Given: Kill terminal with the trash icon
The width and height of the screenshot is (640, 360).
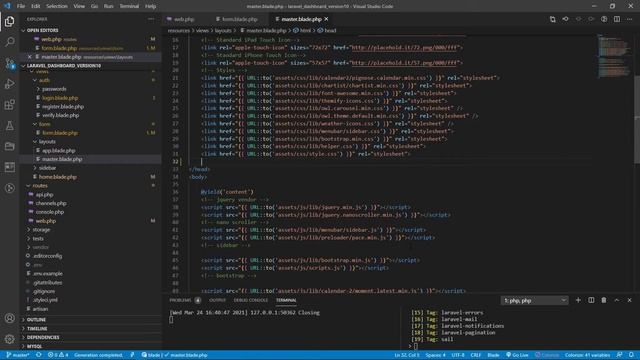Looking at the screenshot, I should pyautogui.click(x=604, y=300).
